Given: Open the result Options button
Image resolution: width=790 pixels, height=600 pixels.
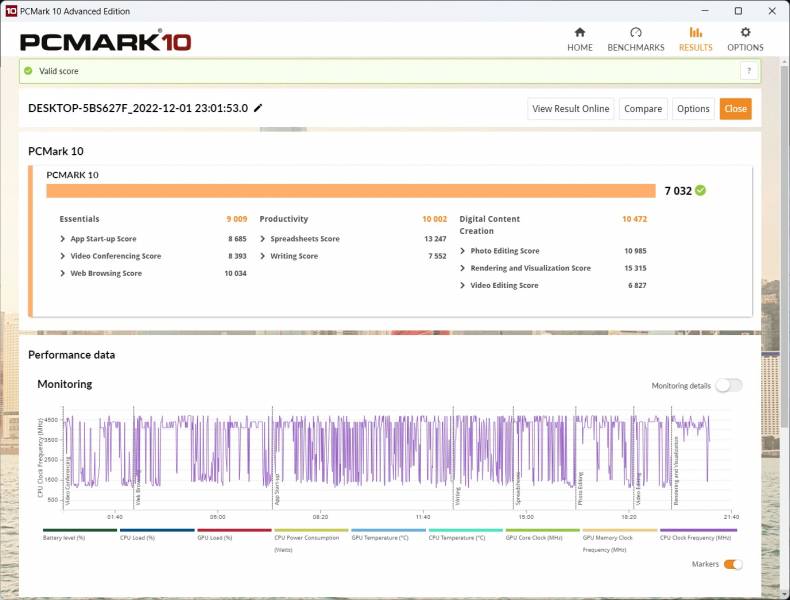Looking at the screenshot, I should point(693,109).
